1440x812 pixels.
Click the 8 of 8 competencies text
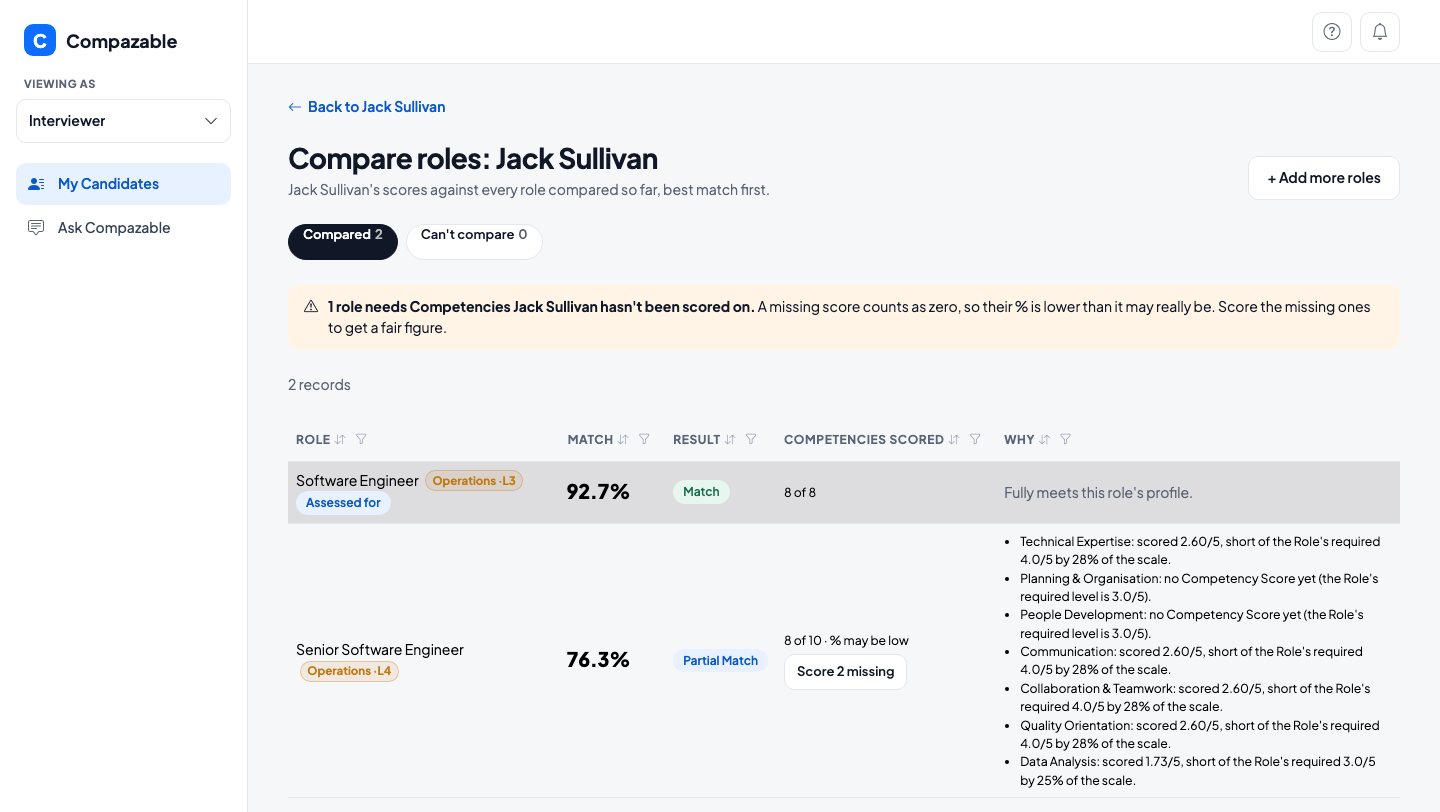tap(800, 492)
